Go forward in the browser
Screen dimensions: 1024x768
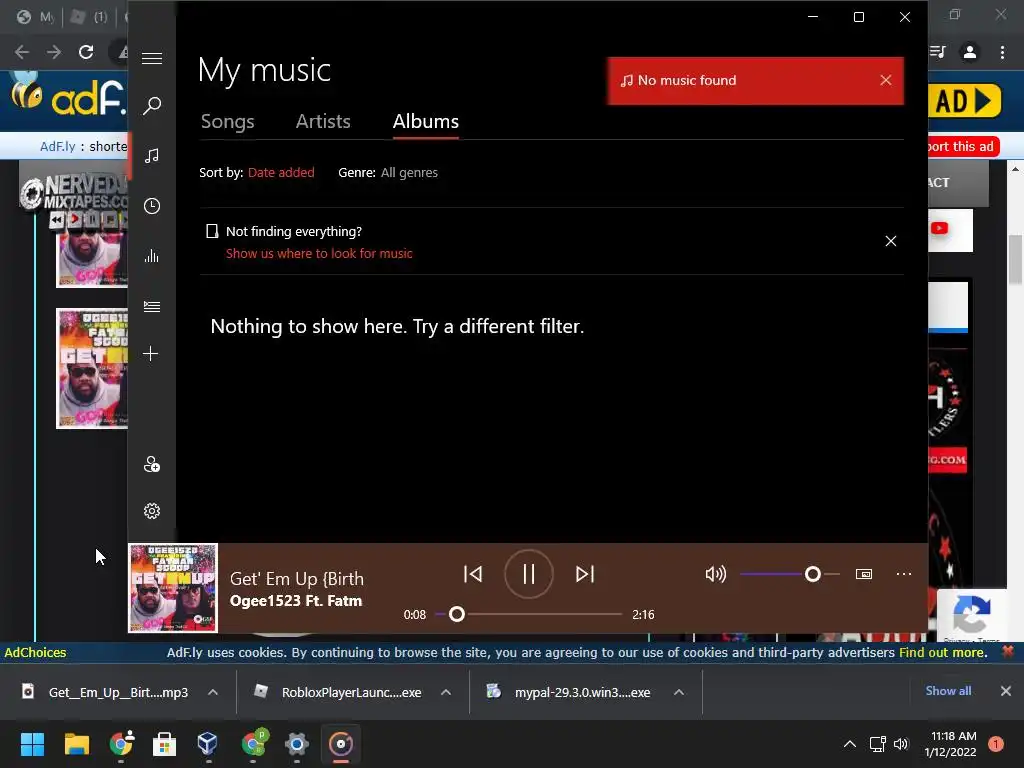tap(54, 52)
